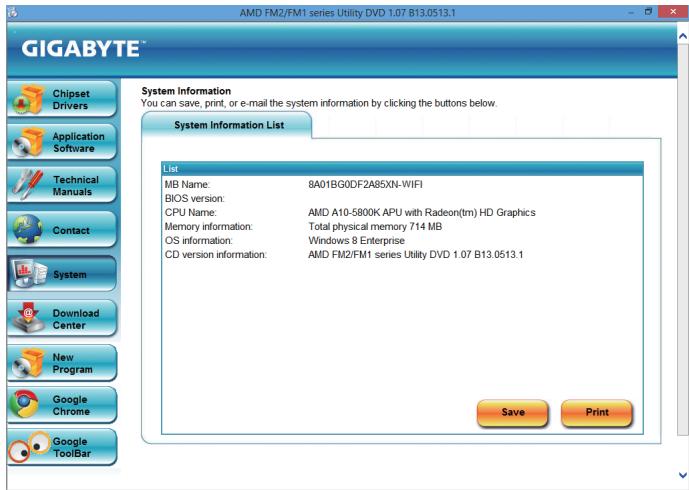The height and width of the screenshot is (490, 689).
Task: Close the Utility DVD window
Action: pos(673,12)
